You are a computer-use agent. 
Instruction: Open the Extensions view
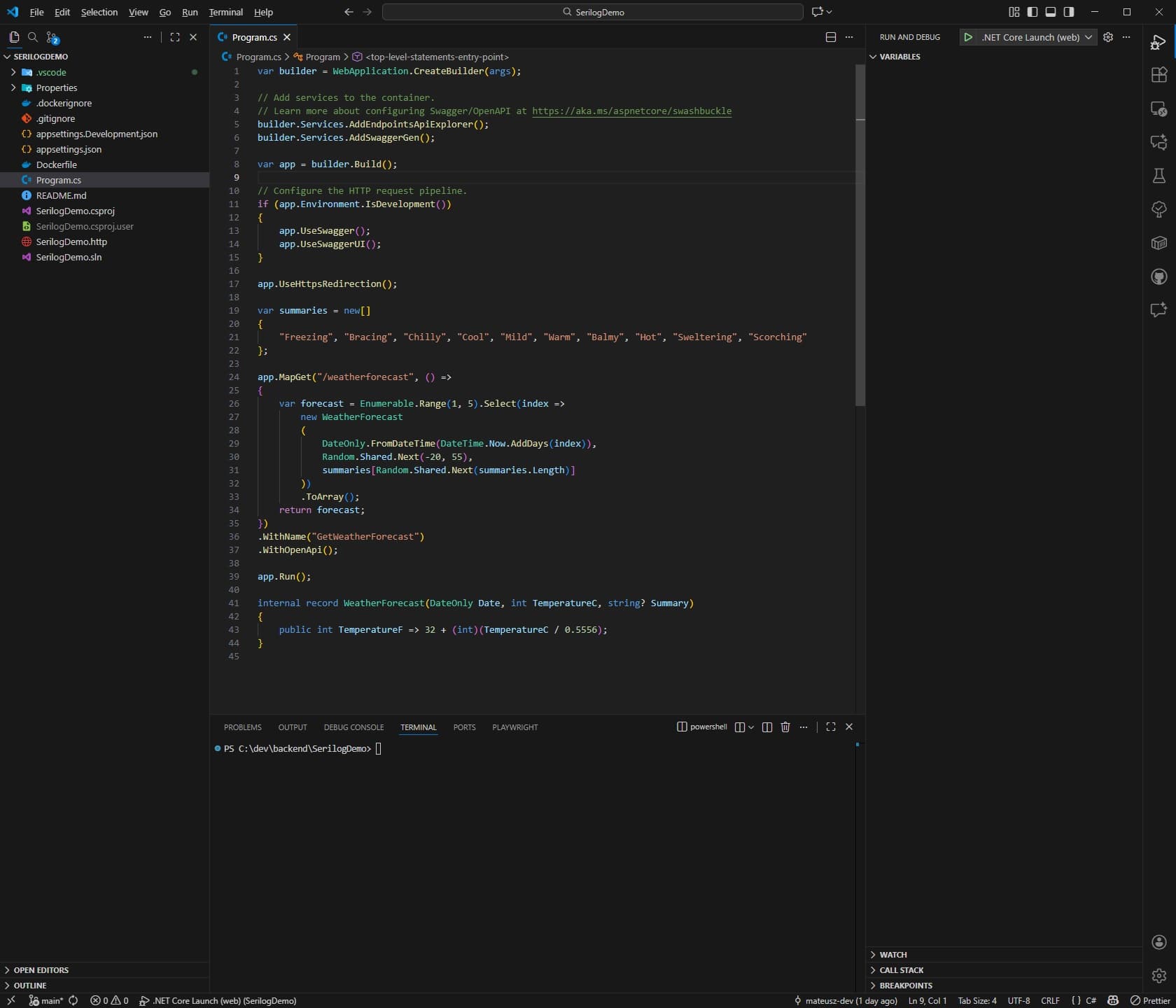1159,75
